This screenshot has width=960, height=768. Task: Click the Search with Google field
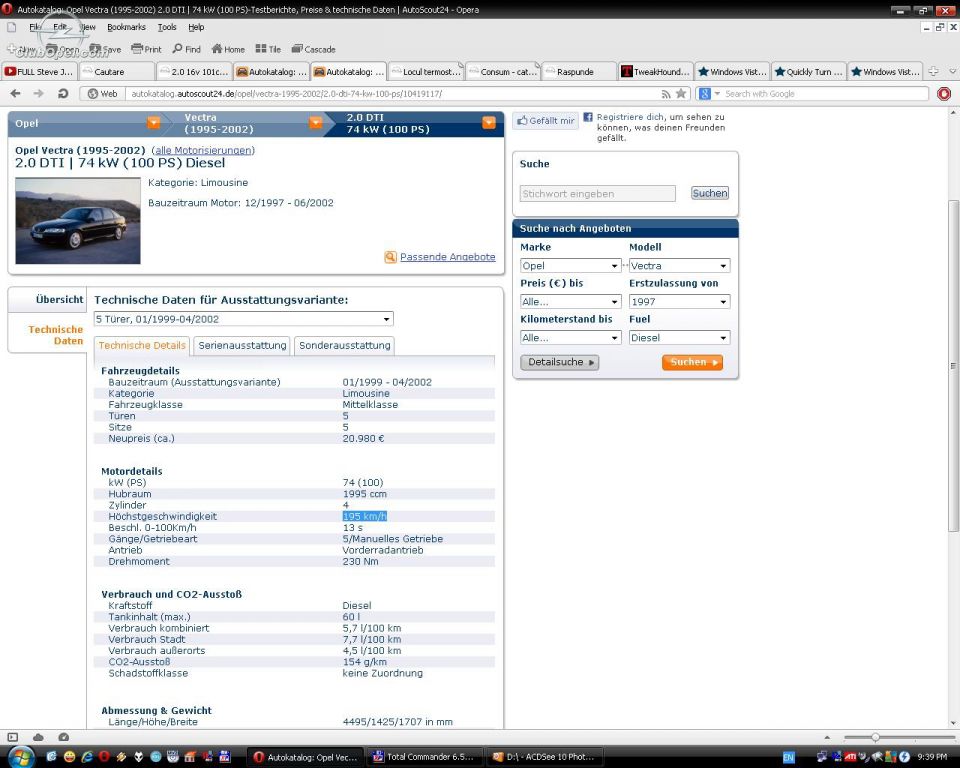click(x=825, y=94)
